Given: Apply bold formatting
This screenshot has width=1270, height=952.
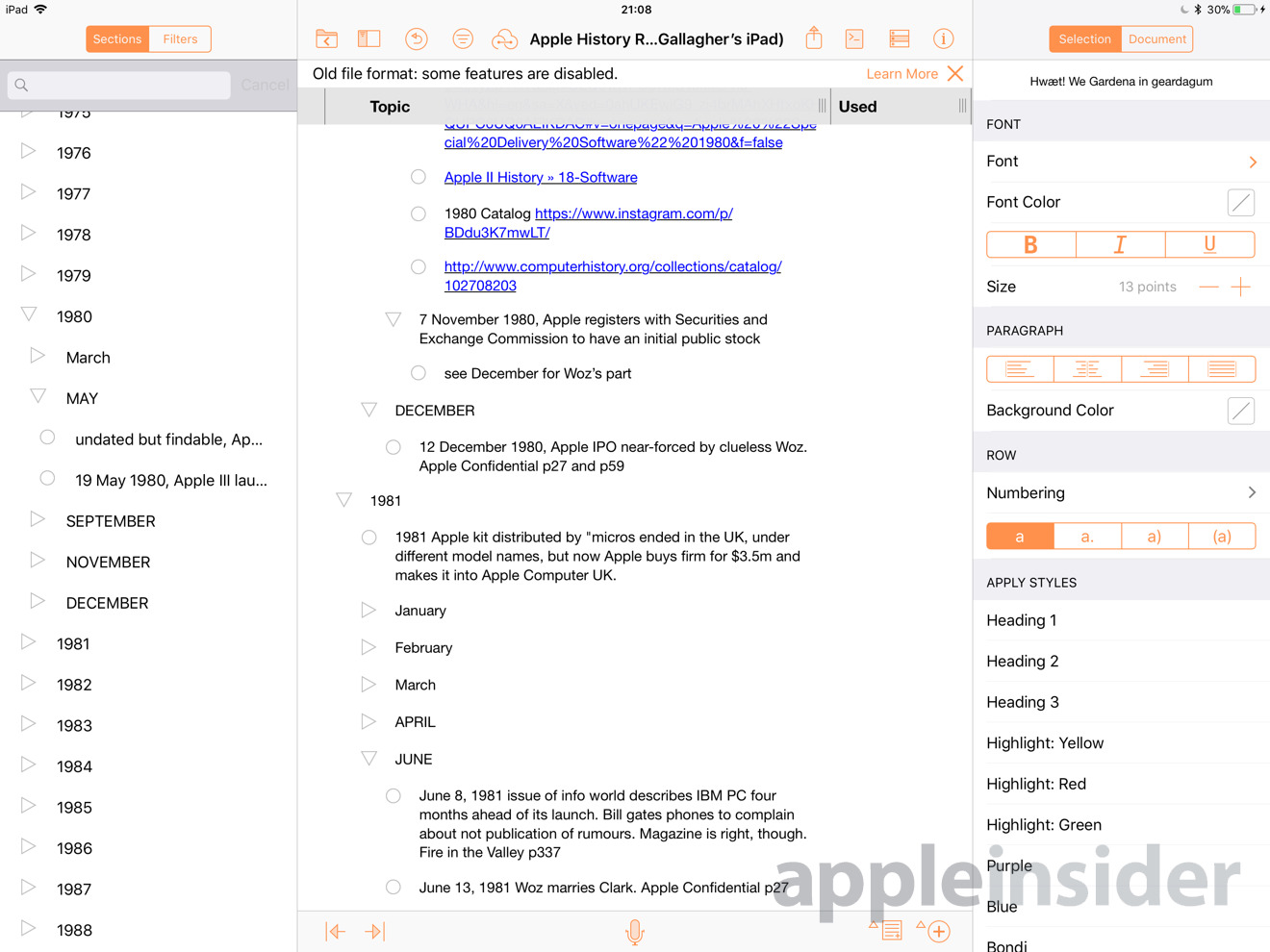Looking at the screenshot, I should click(x=1030, y=244).
